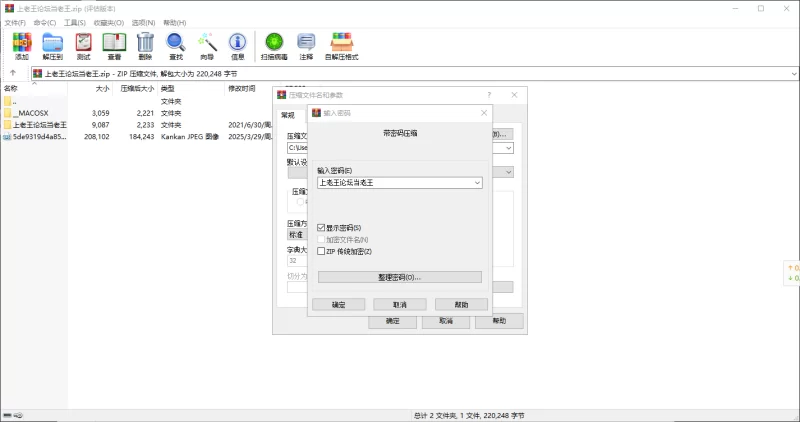Expand the address bar path dropdown
This screenshot has height=422, width=800.
[x=793, y=73]
